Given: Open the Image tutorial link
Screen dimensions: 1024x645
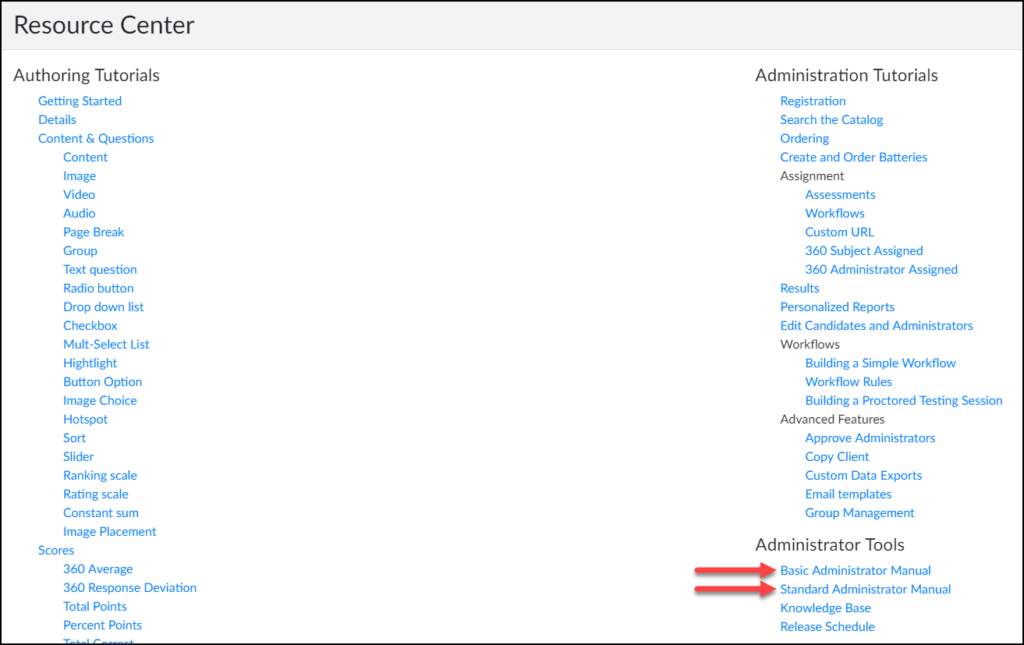Looking at the screenshot, I should tap(79, 176).
